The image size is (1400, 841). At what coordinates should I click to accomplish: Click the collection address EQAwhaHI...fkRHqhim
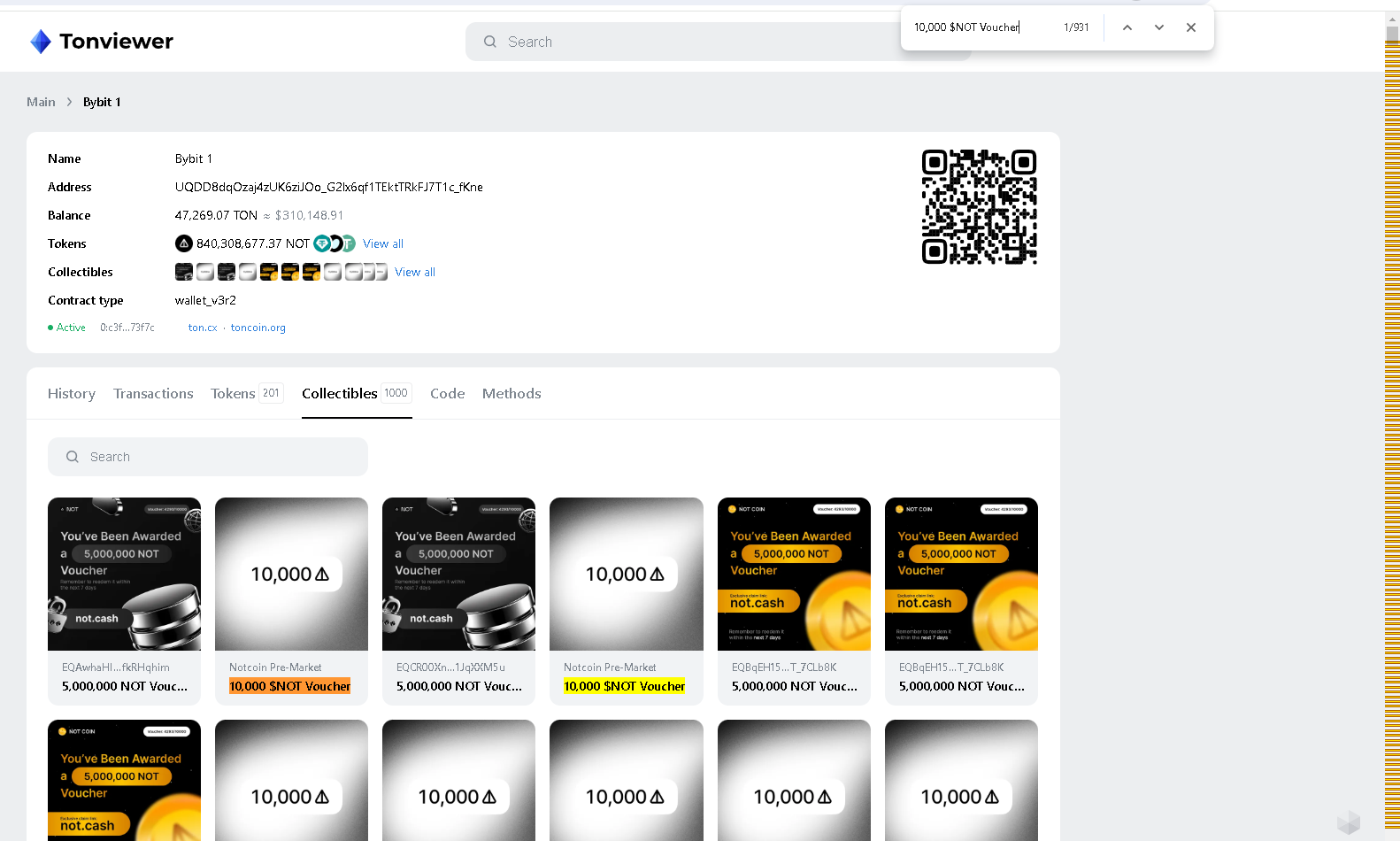tap(116, 667)
